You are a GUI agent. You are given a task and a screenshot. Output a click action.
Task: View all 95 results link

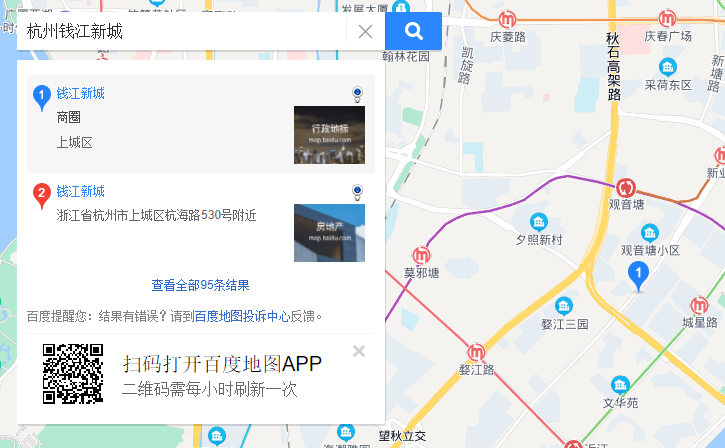pos(200,285)
